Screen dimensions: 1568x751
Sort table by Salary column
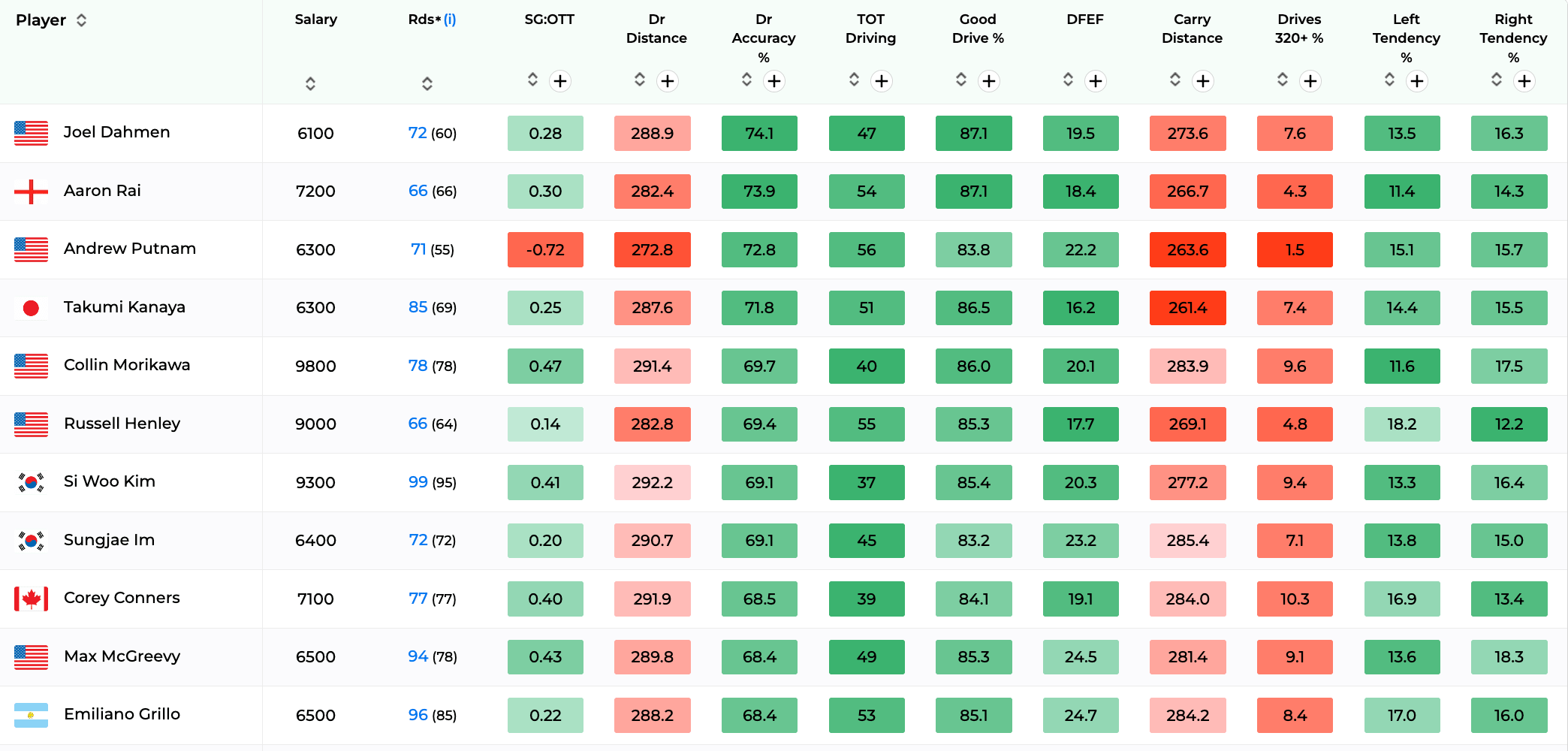(x=310, y=83)
